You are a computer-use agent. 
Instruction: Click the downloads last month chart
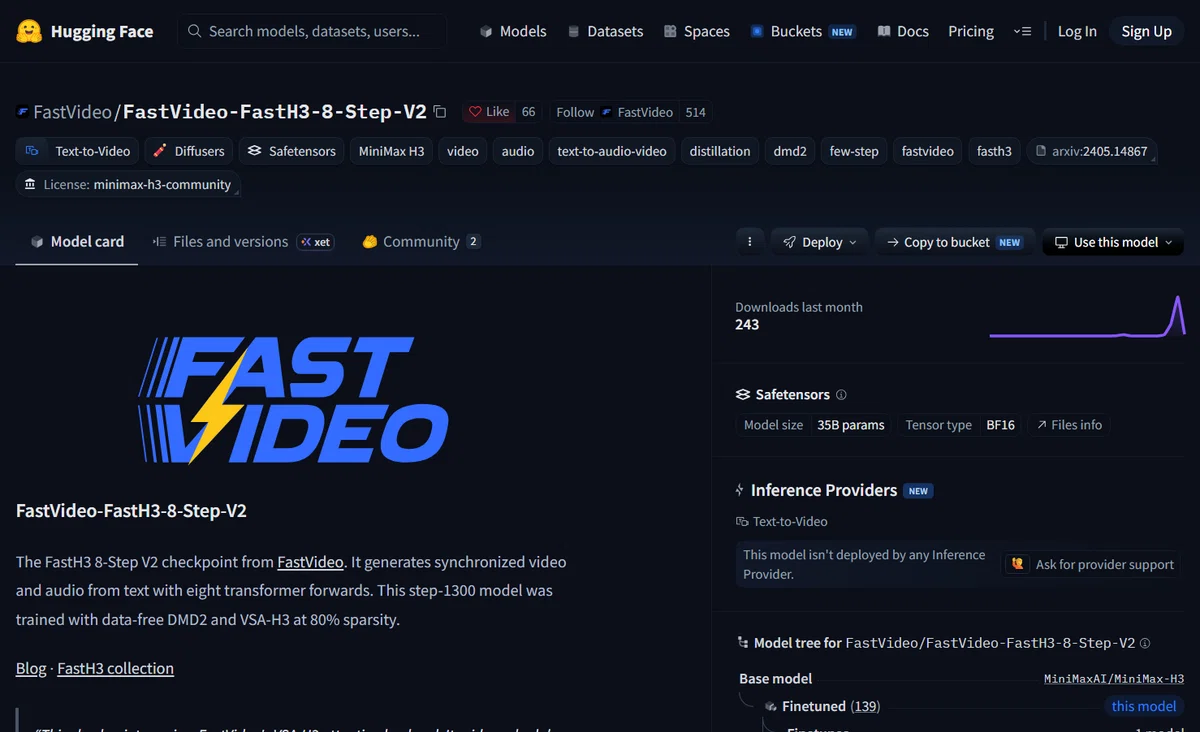click(1087, 316)
